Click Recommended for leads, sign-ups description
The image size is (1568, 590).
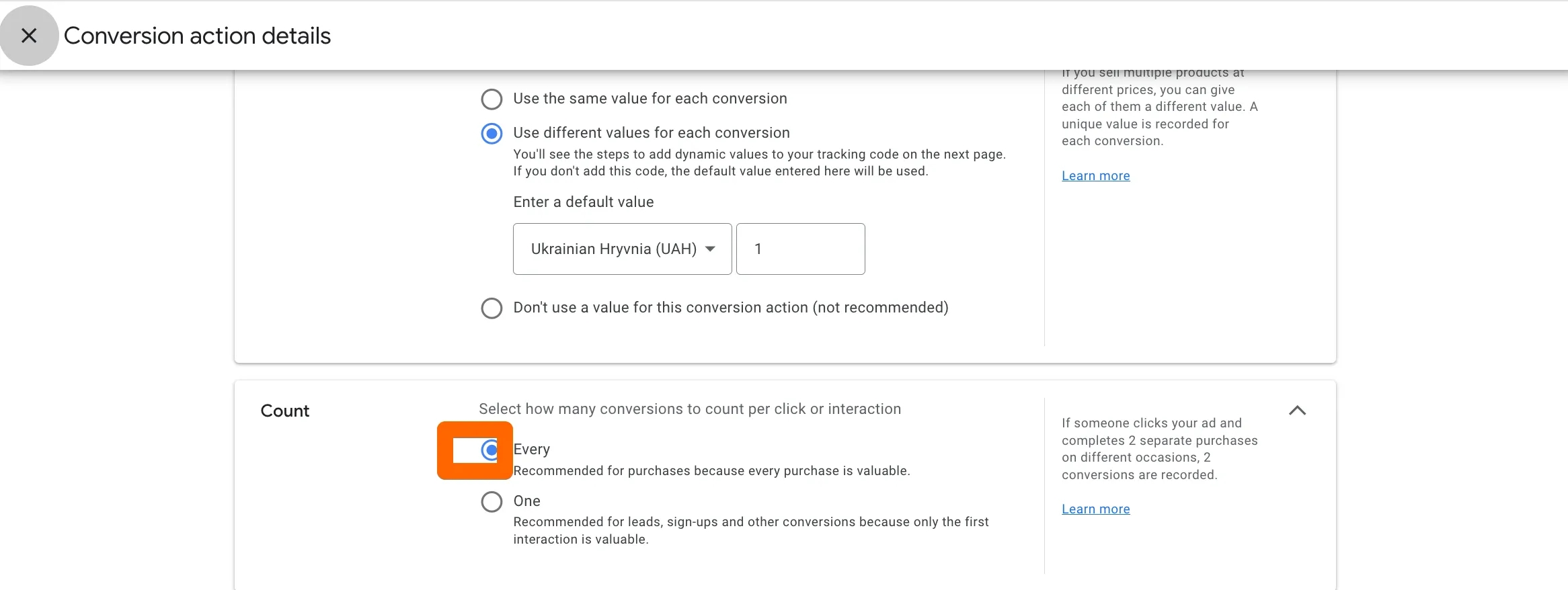pyautogui.click(x=751, y=531)
